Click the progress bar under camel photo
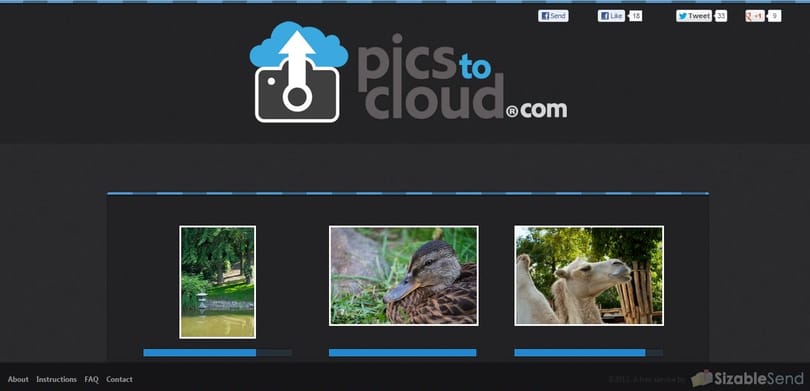Image resolution: width=810 pixels, height=391 pixels. click(x=588, y=353)
